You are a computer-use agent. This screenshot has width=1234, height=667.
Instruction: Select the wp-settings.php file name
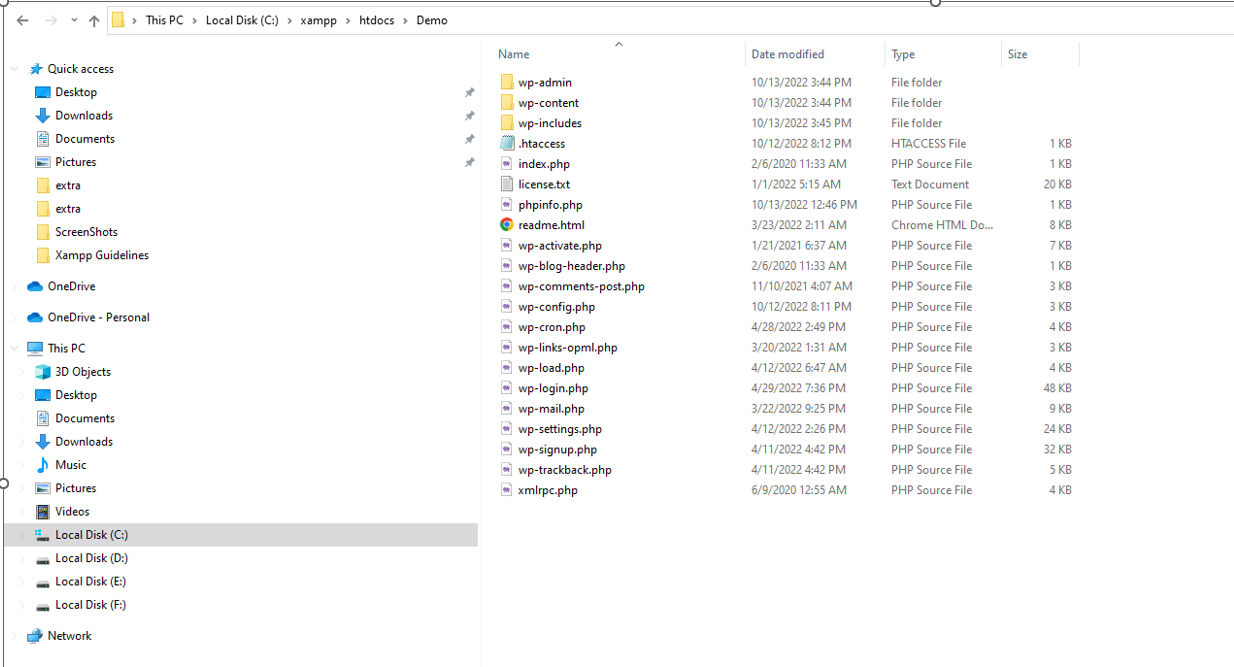pos(560,429)
